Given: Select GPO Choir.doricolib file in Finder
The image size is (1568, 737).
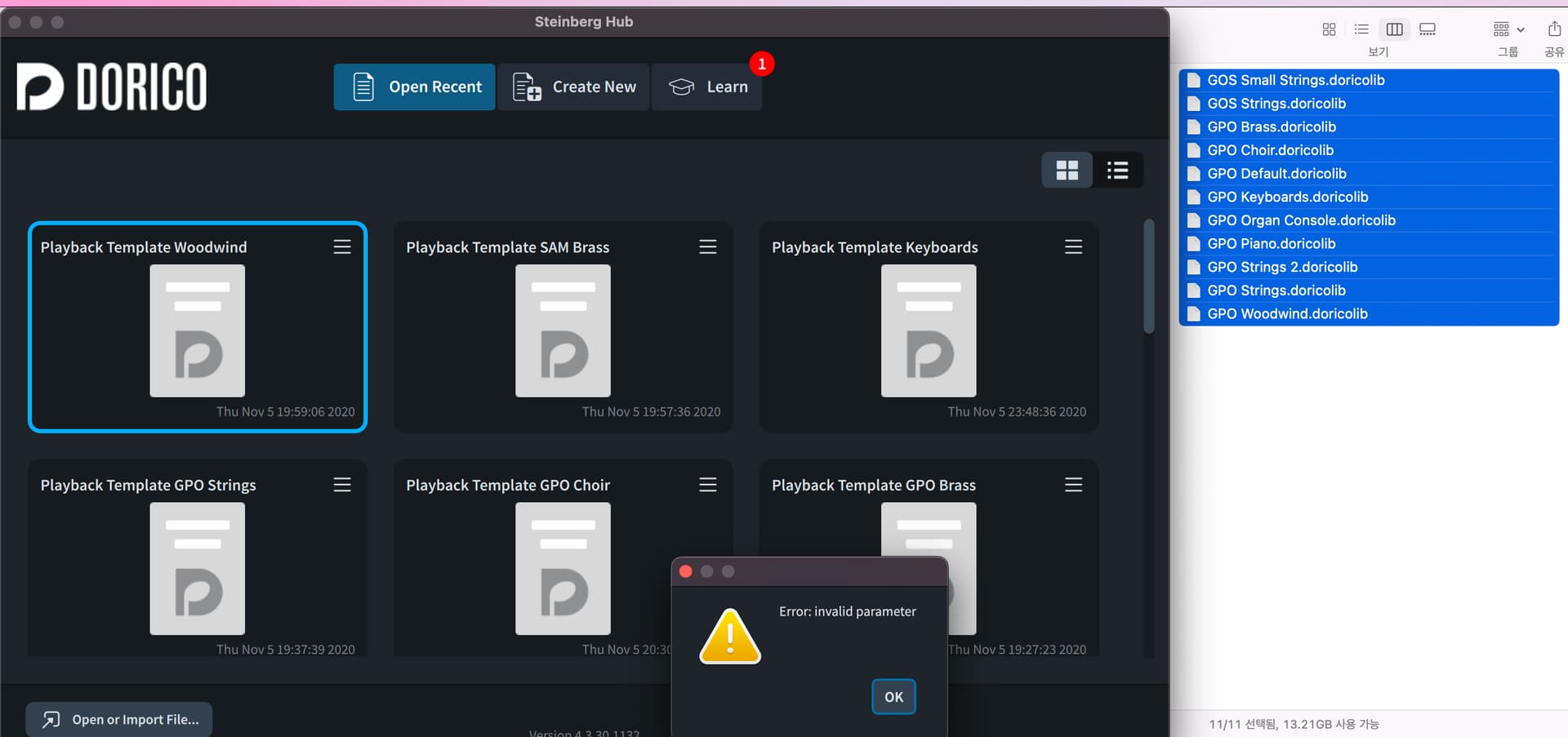Looking at the screenshot, I should point(1369,150).
